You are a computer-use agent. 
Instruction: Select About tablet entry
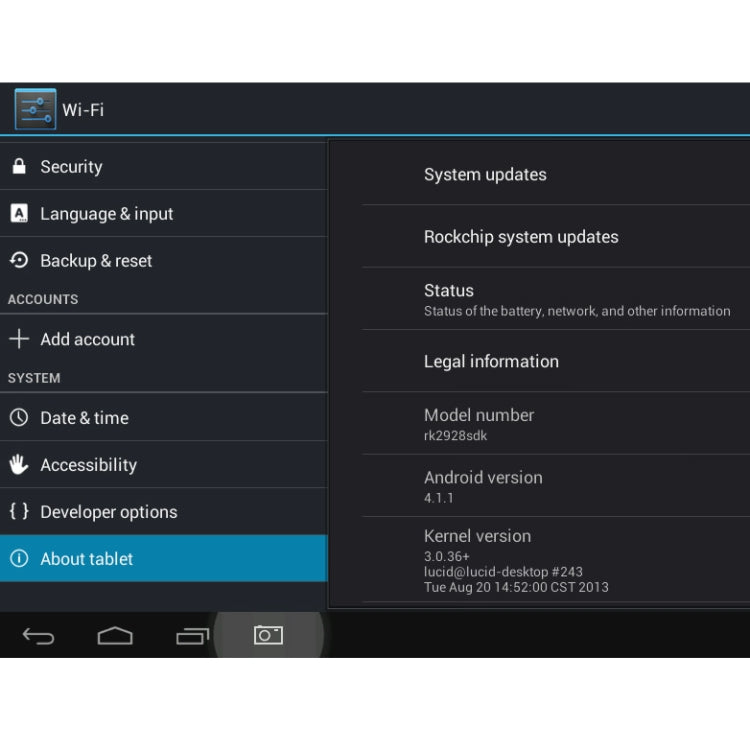[x=164, y=558]
